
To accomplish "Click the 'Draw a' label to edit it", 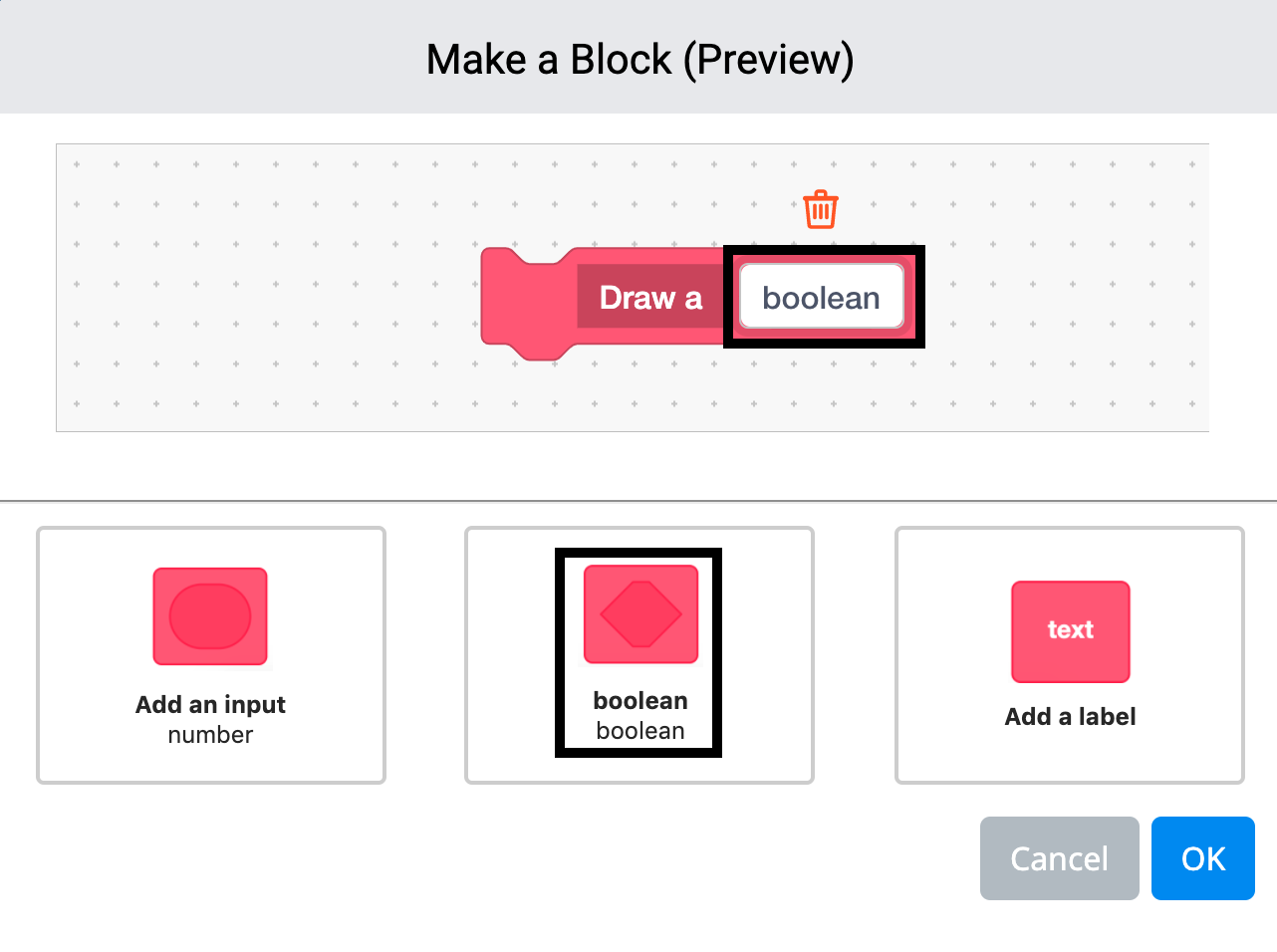I will point(649,297).
